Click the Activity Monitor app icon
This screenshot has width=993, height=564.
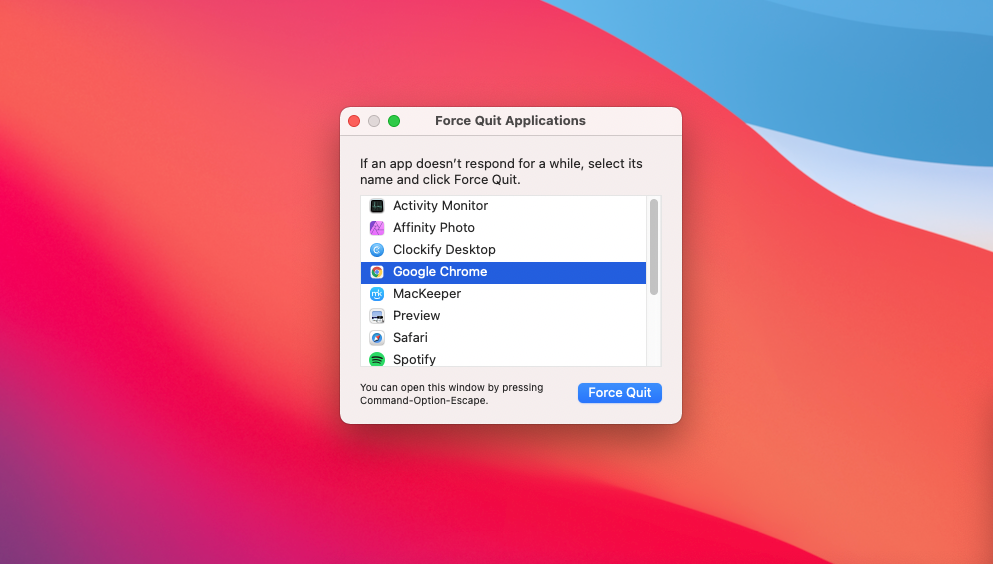pyautogui.click(x=377, y=206)
